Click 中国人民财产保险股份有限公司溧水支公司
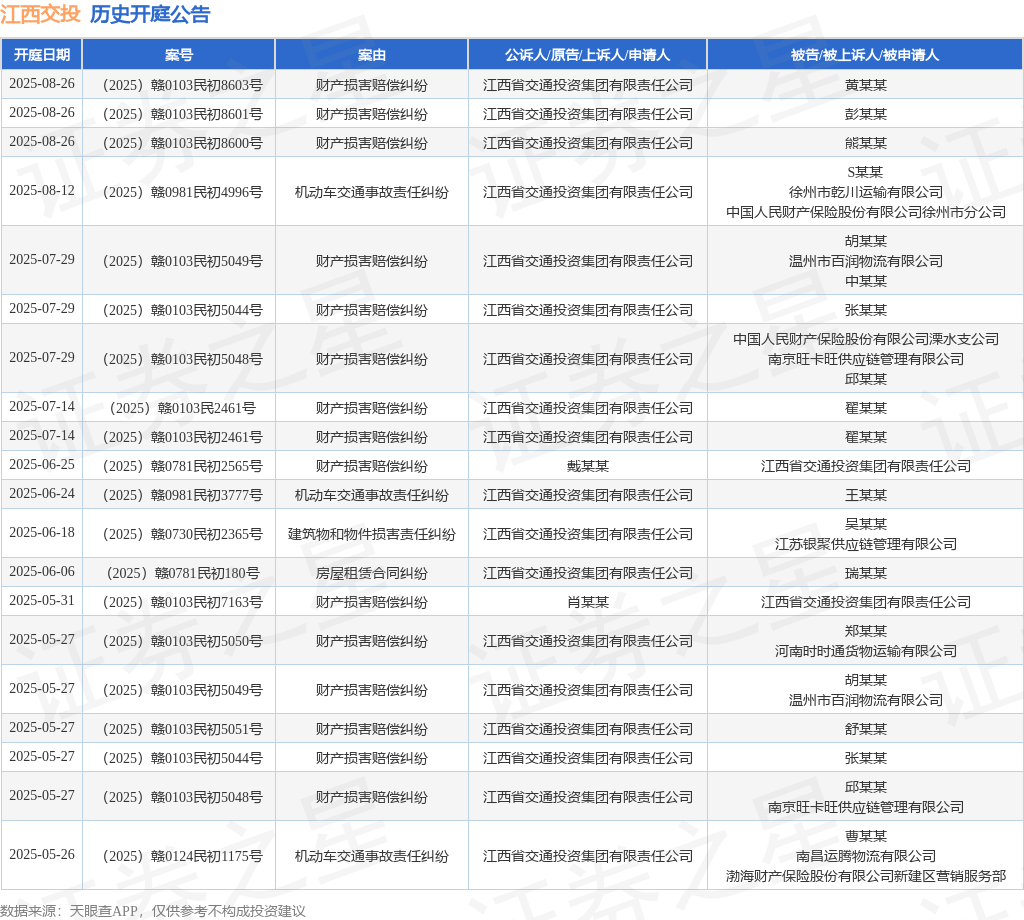Image resolution: width=1024 pixels, height=920 pixels. point(865,339)
